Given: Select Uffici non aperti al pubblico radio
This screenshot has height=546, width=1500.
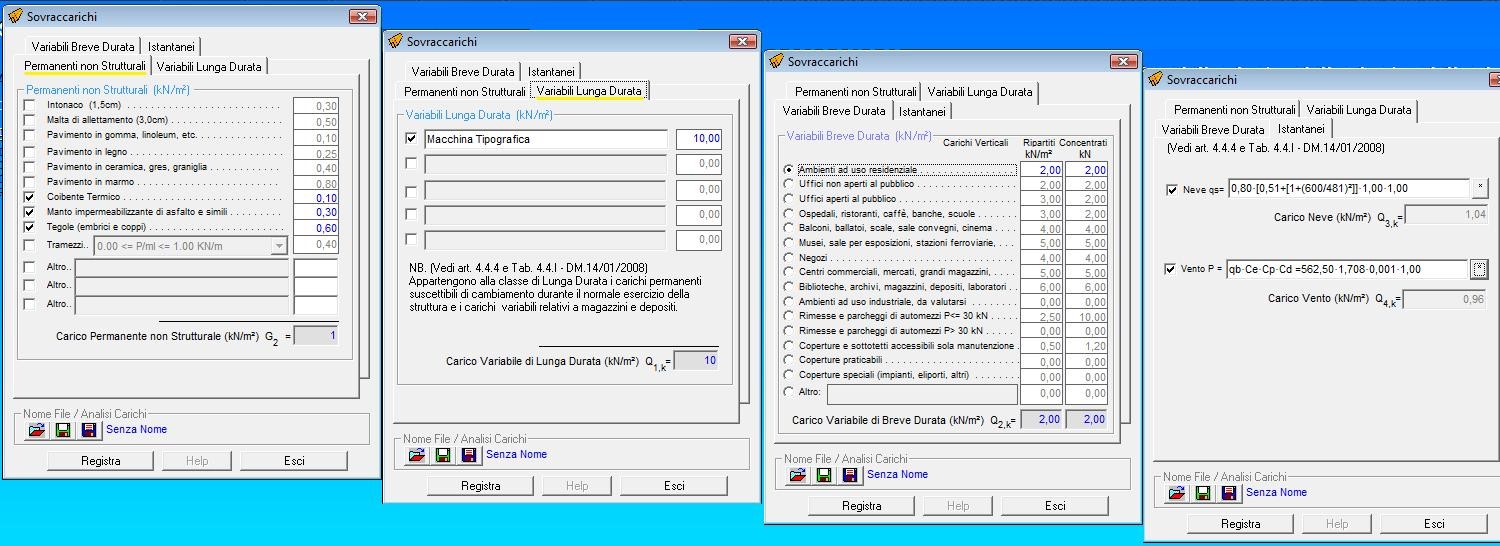Looking at the screenshot, I should tap(789, 184).
